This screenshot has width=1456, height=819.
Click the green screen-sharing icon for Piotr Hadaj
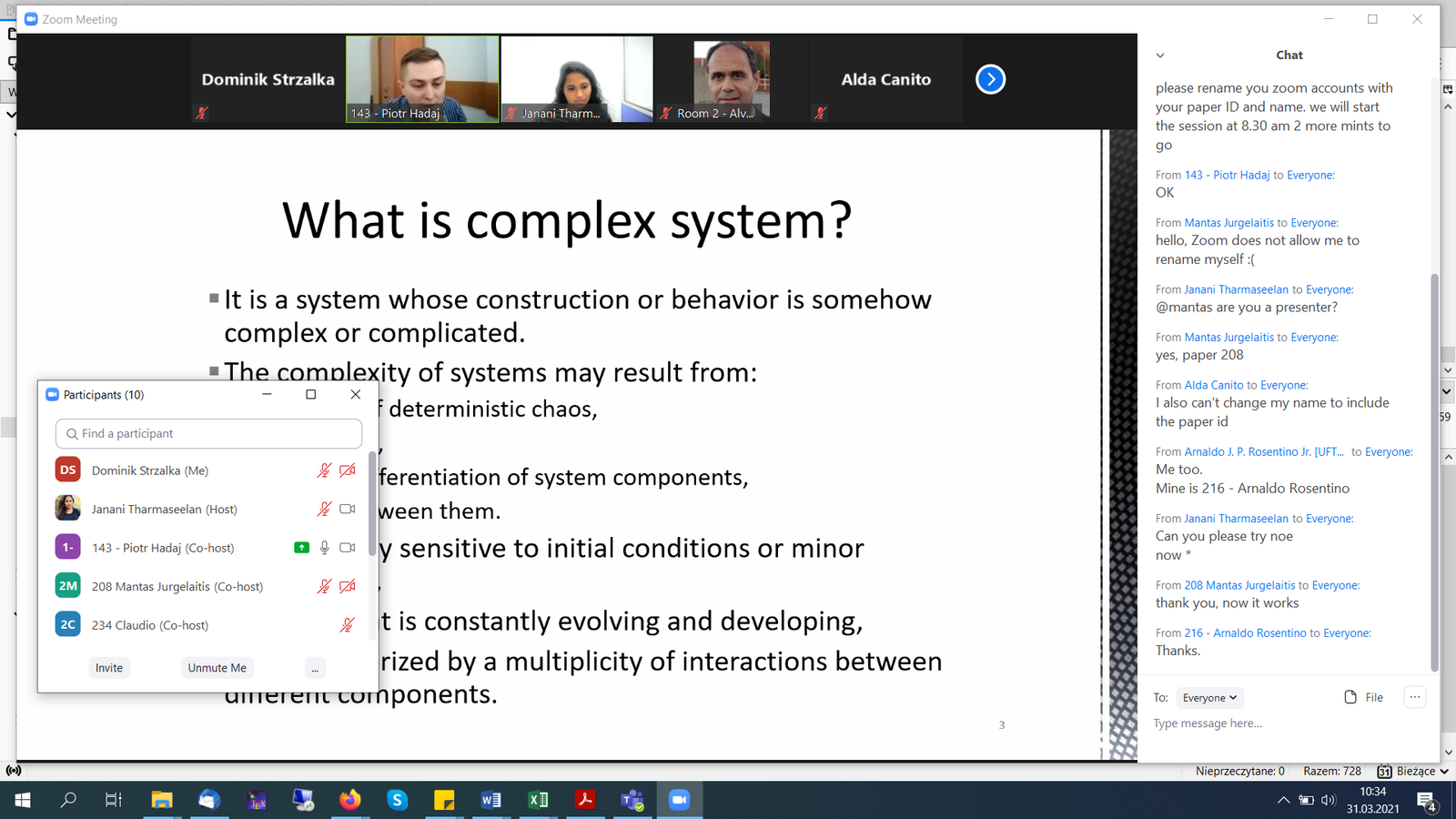301,548
